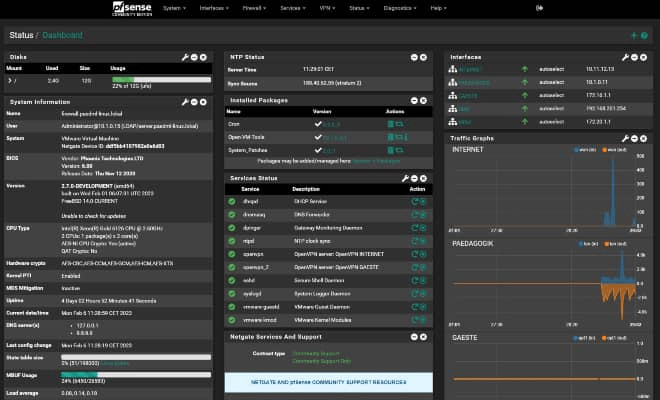The width and height of the screenshot is (660, 400).
Task: Close the Netgate Services And Support widget
Action: [423, 337]
